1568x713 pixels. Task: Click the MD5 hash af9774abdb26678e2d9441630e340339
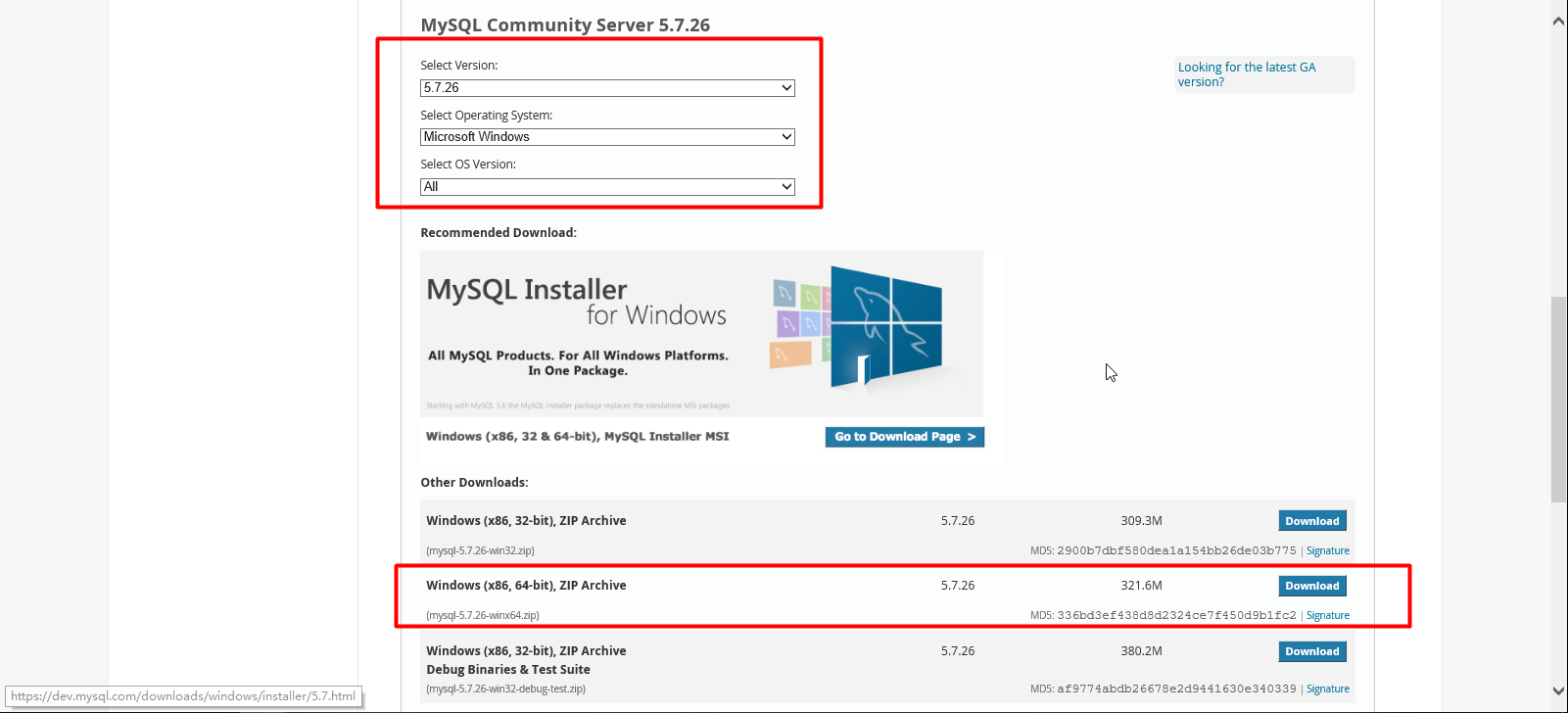coord(1176,689)
